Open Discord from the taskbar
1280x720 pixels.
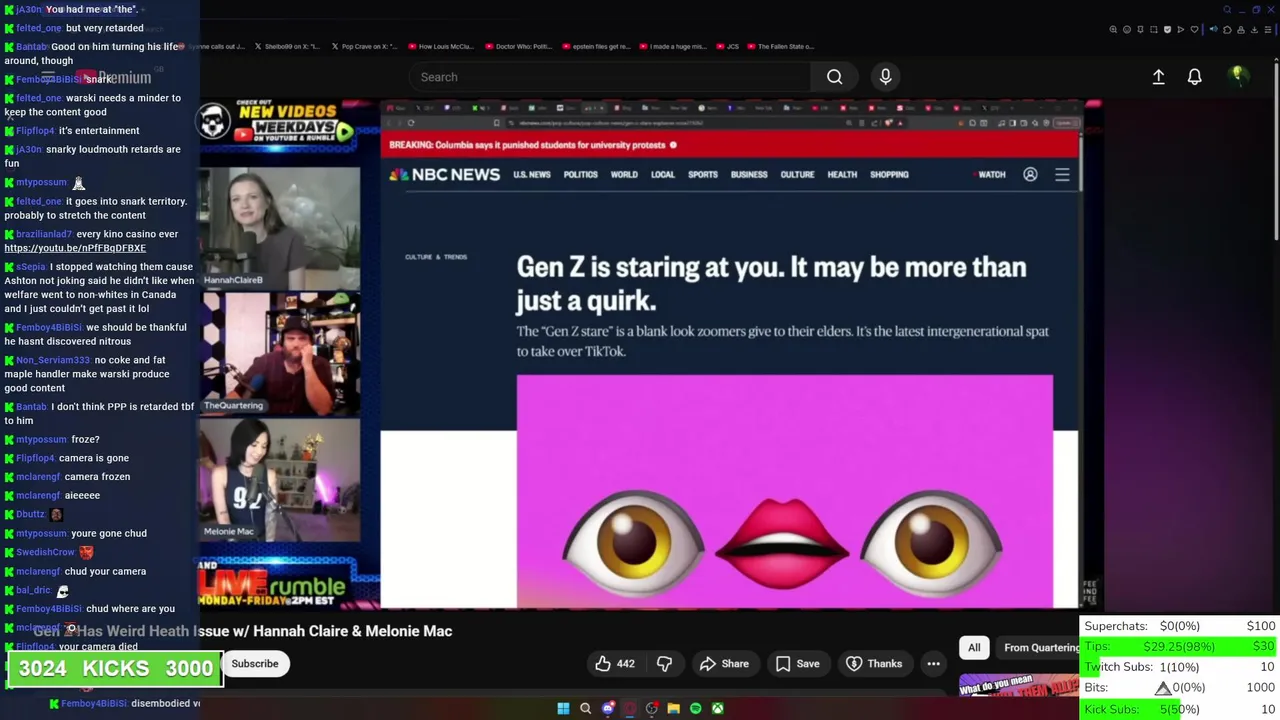click(607, 709)
